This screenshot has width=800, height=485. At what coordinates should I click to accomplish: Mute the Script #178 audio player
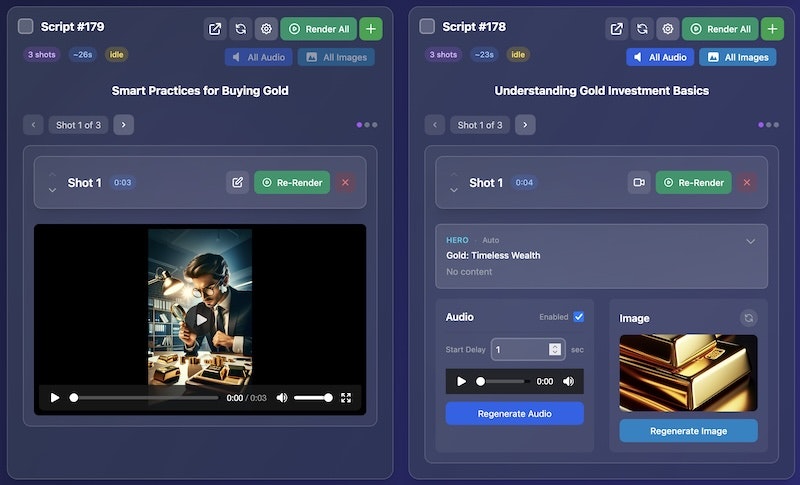(568, 381)
